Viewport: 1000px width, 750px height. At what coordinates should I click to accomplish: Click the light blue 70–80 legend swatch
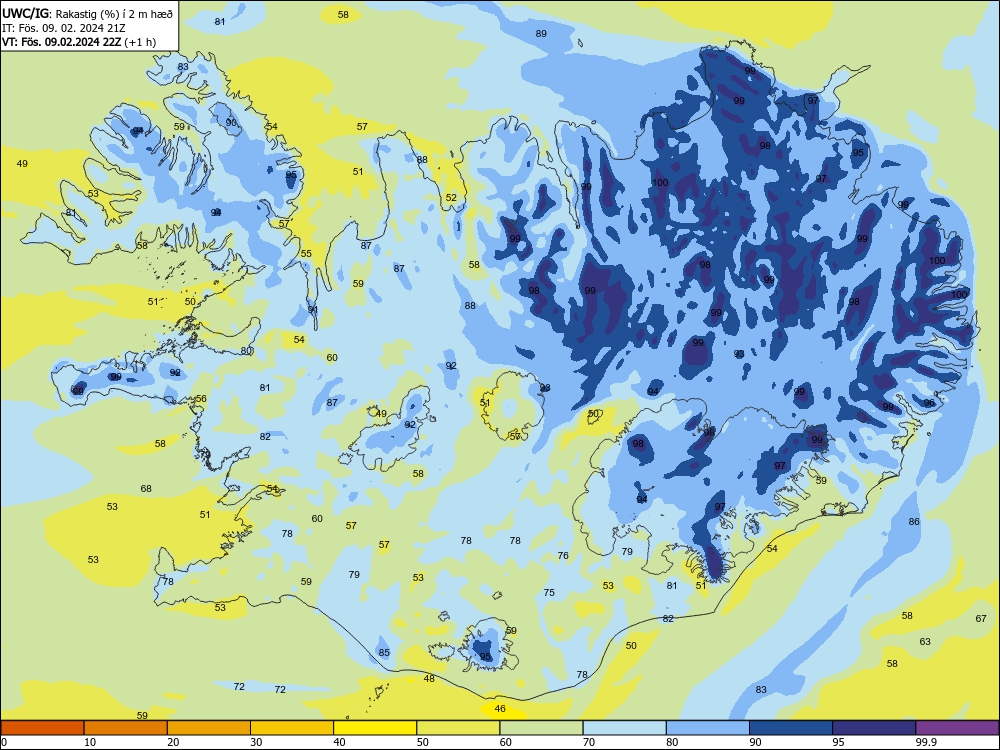click(x=624, y=728)
